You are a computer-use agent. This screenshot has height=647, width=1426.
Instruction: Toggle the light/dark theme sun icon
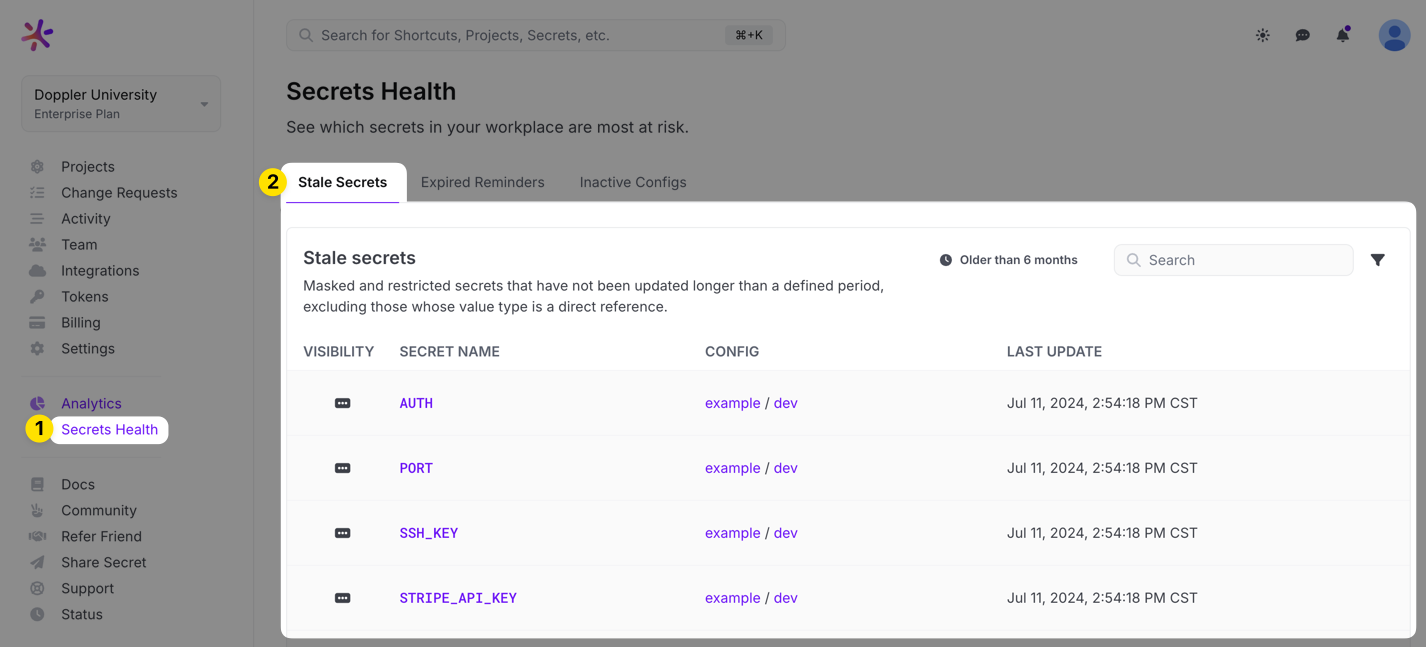click(1263, 35)
